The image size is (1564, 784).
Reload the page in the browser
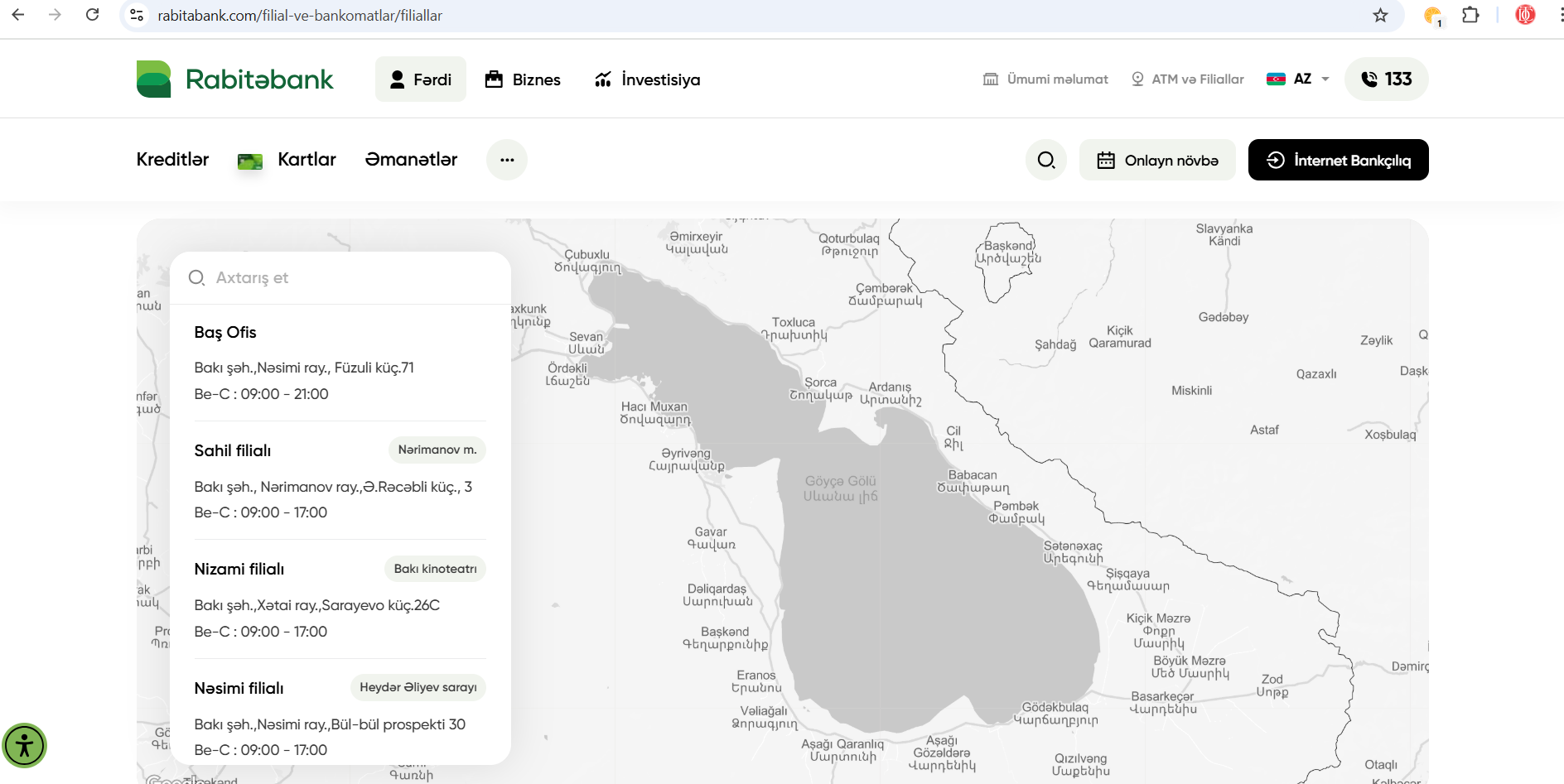[x=93, y=15]
